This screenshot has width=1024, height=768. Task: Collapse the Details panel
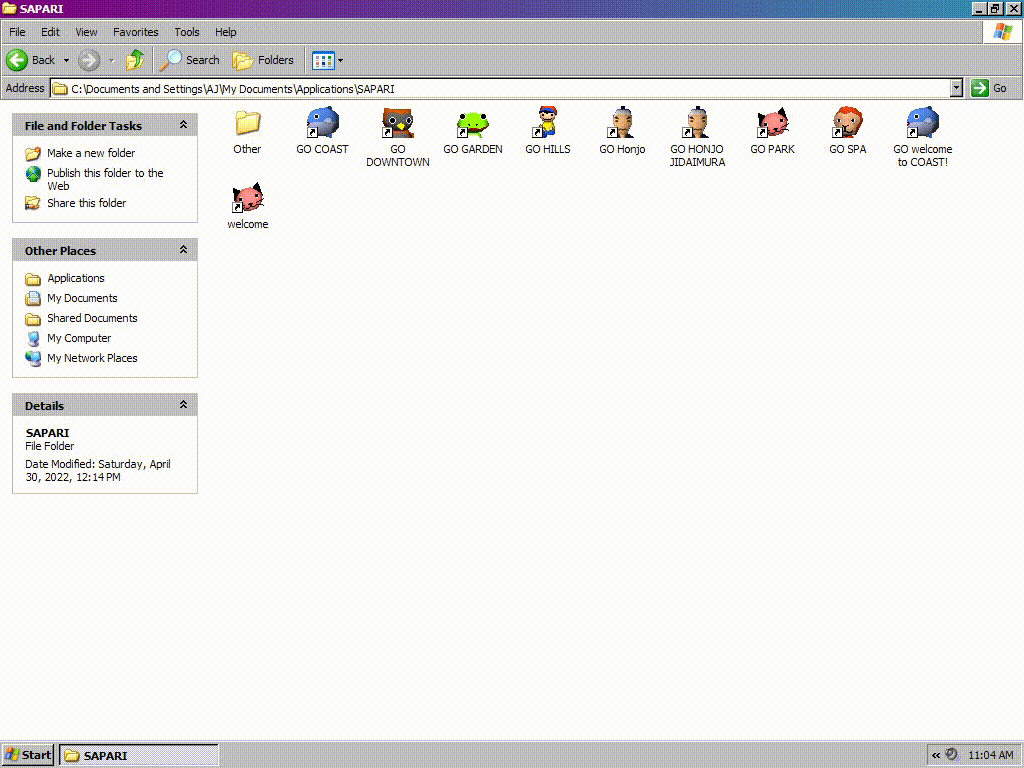[184, 405]
